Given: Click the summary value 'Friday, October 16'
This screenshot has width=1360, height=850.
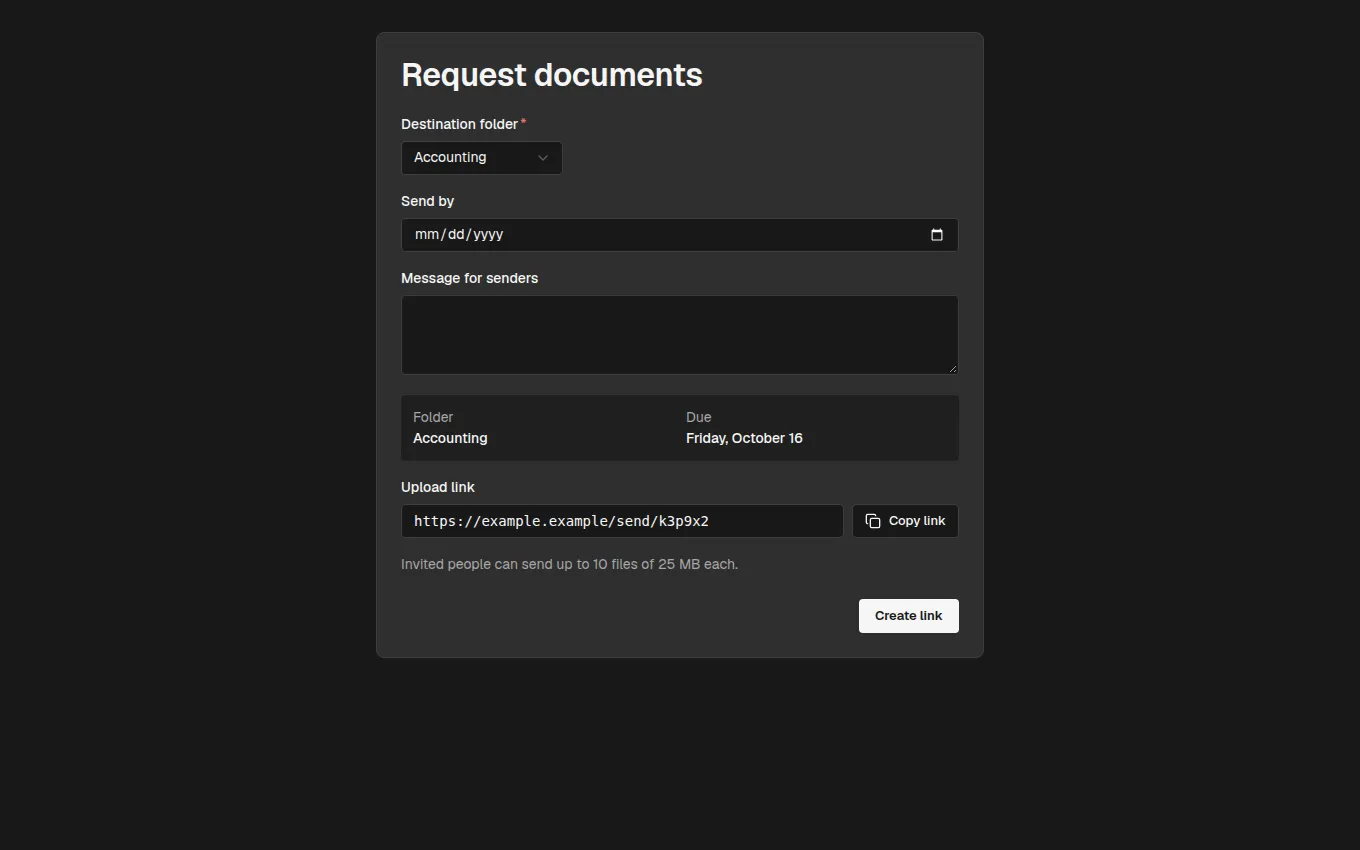Looking at the screenshot, I should 744,438.
